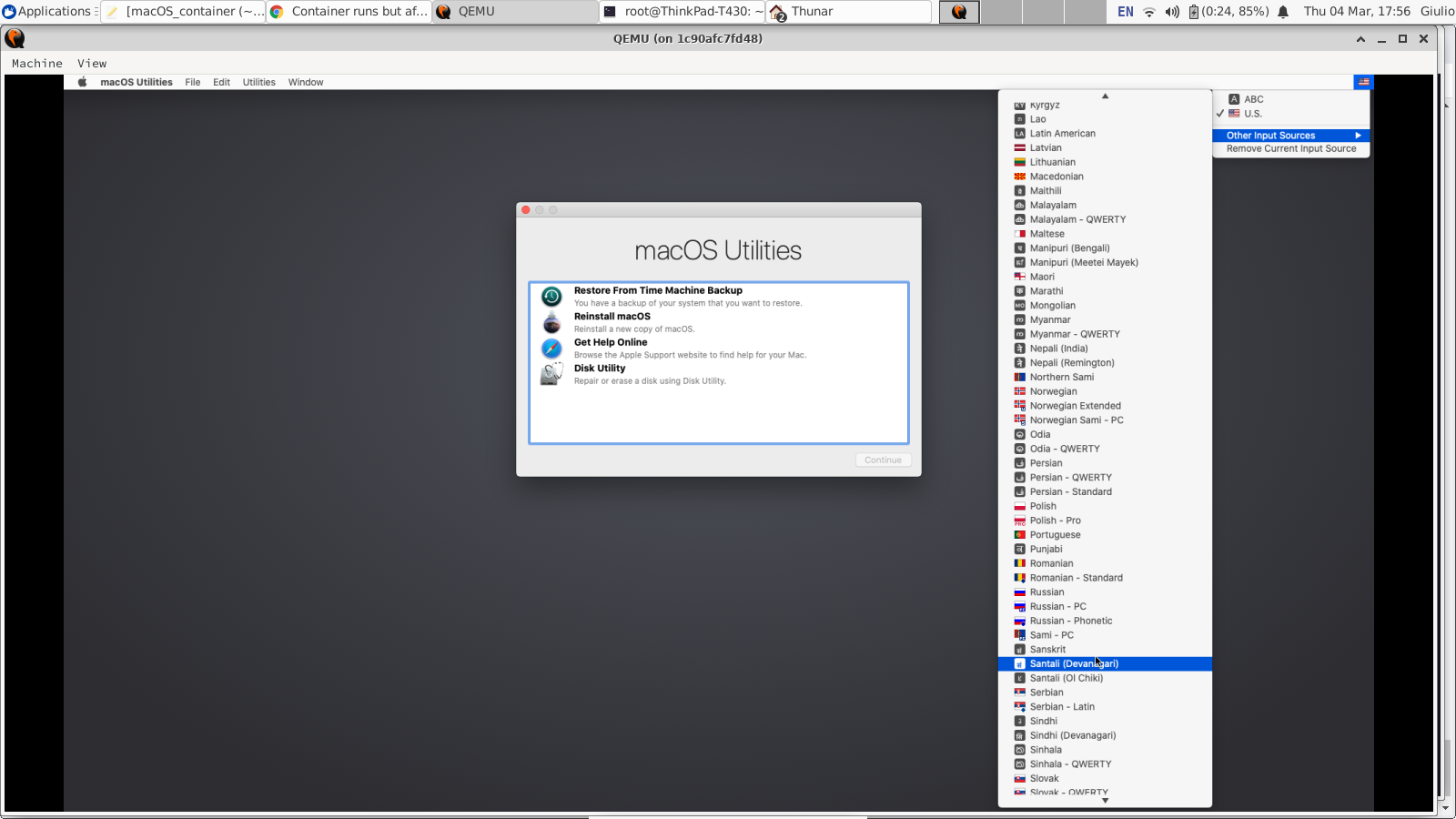
Task: Choose Persian - Standard input source
Action: tap(1105, 492)
